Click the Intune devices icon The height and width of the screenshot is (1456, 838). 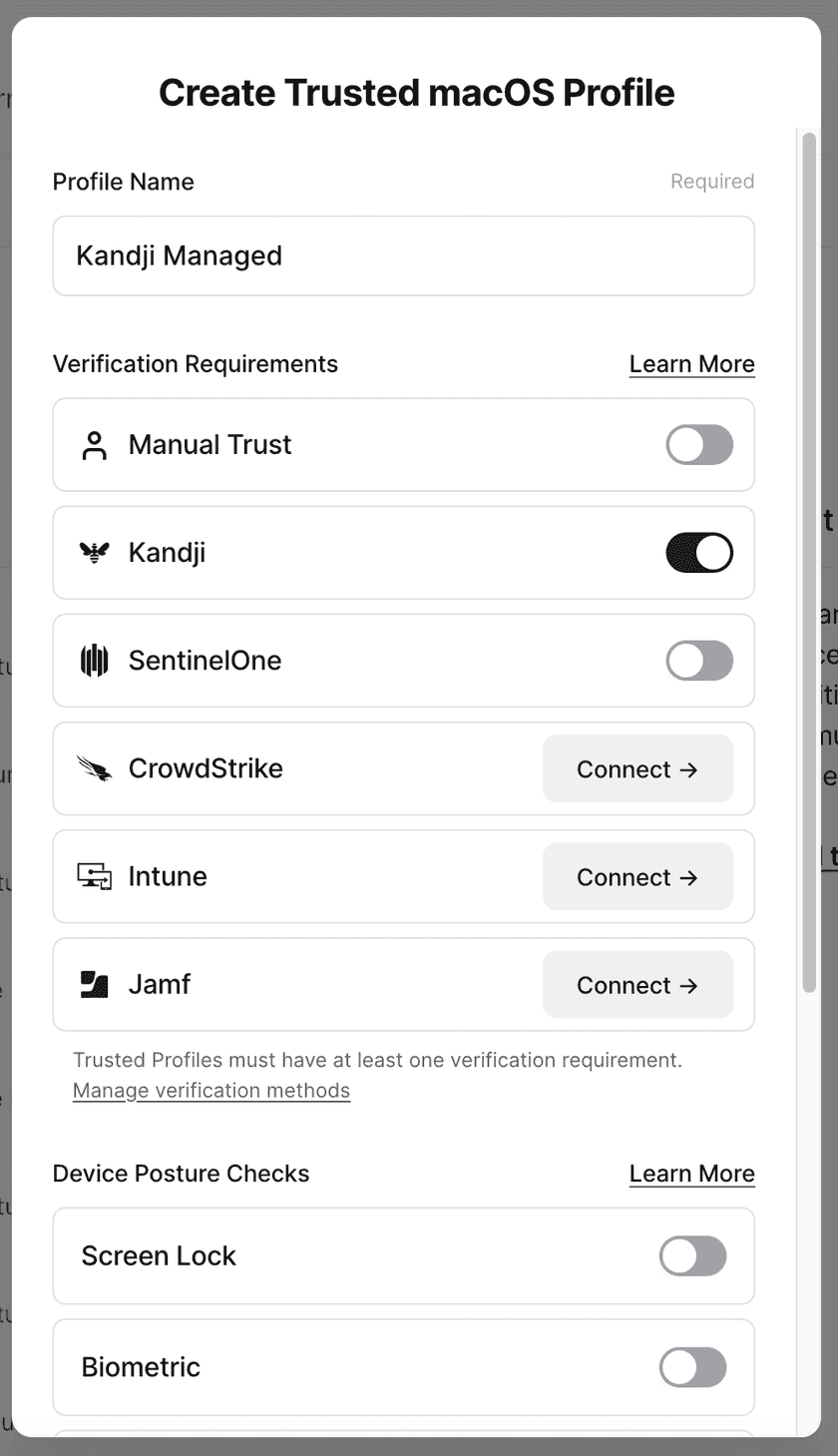coord(94,876)
